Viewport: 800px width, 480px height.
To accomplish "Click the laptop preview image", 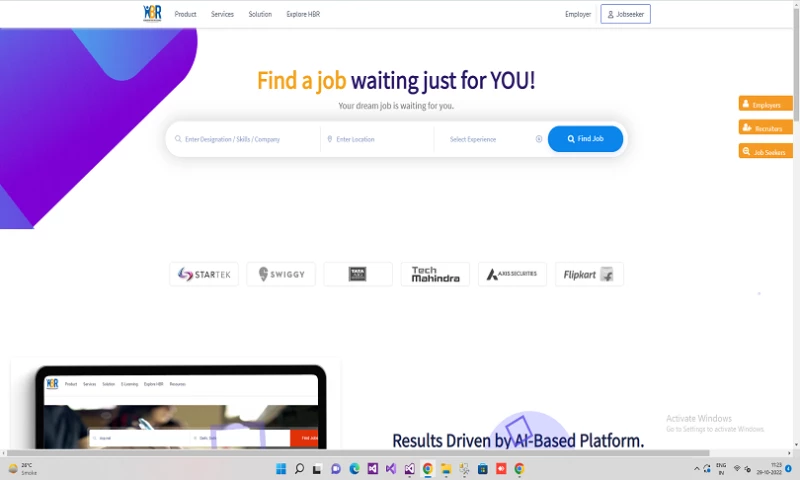I will point(181,407).
